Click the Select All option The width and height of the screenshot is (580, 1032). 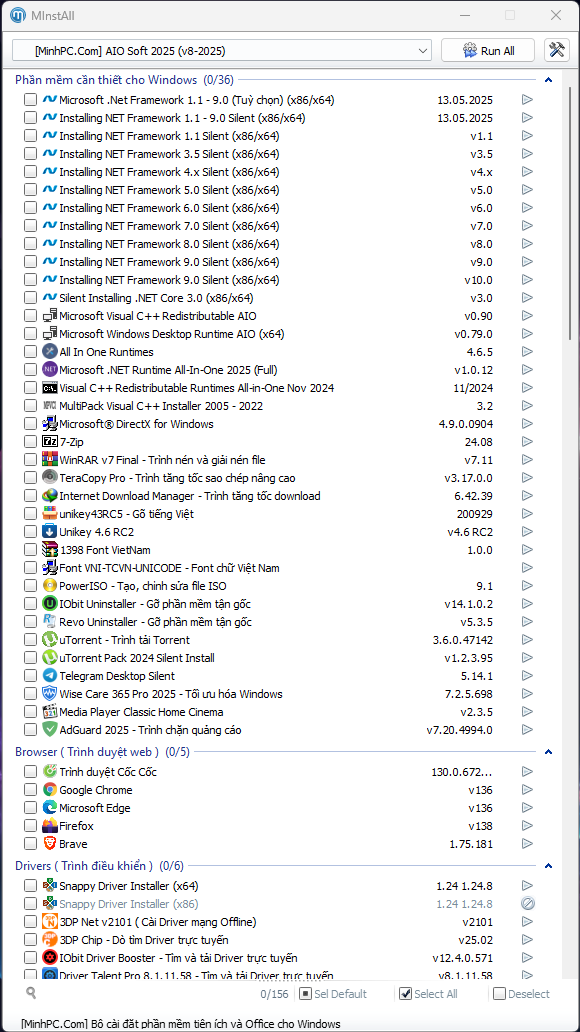(x=429, y=994)
